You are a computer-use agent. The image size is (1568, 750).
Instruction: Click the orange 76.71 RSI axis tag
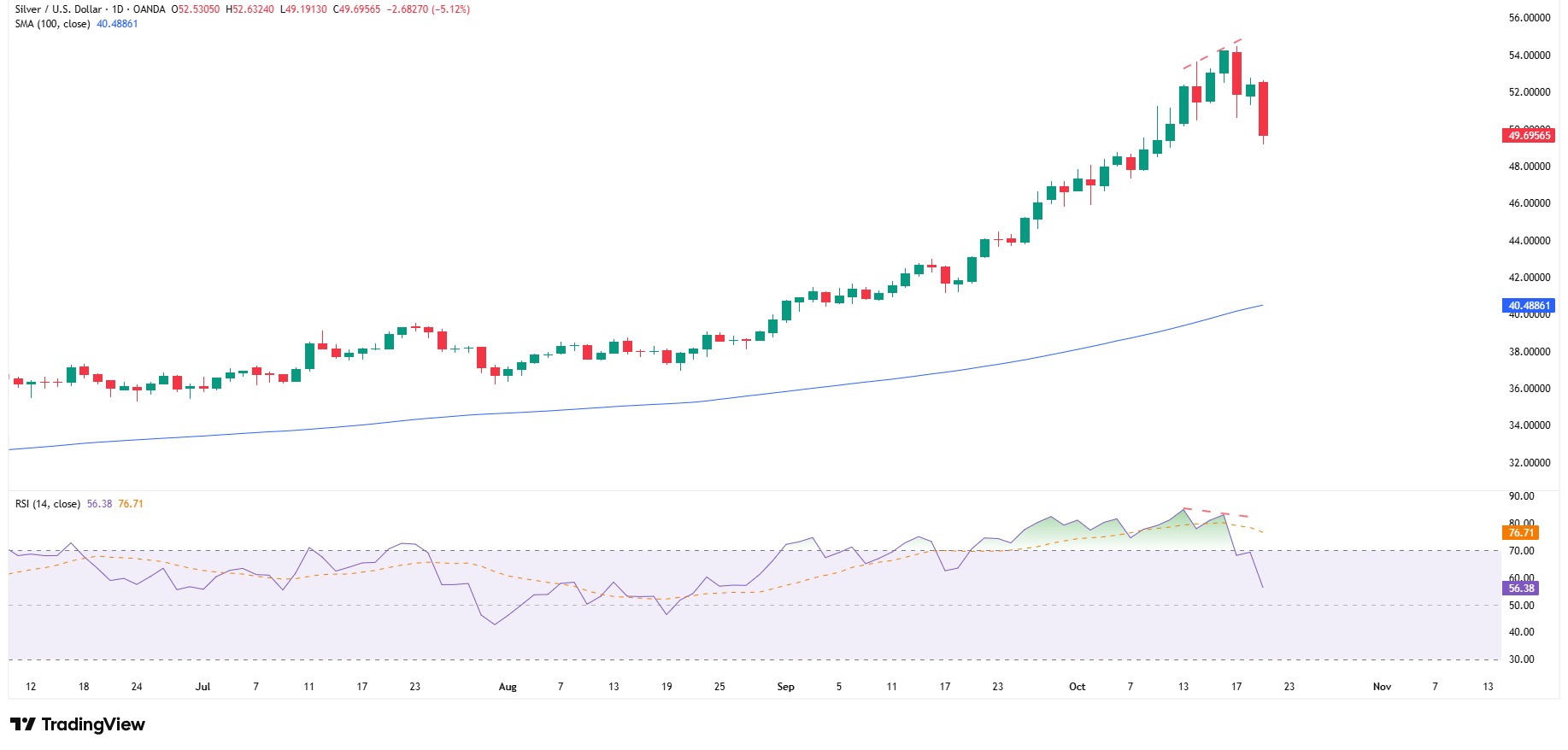pyautogui.click(x=1520, y=533)
